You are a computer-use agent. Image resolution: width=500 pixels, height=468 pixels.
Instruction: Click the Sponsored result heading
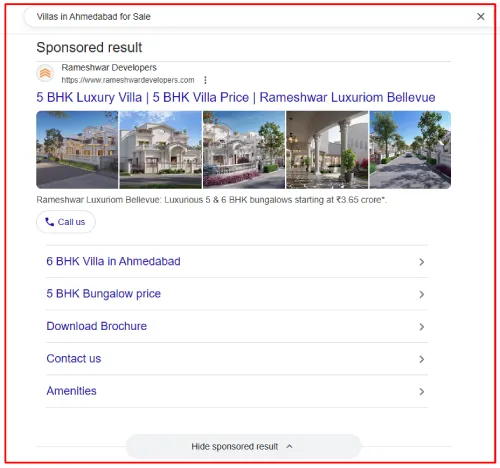tap(89, 47)
